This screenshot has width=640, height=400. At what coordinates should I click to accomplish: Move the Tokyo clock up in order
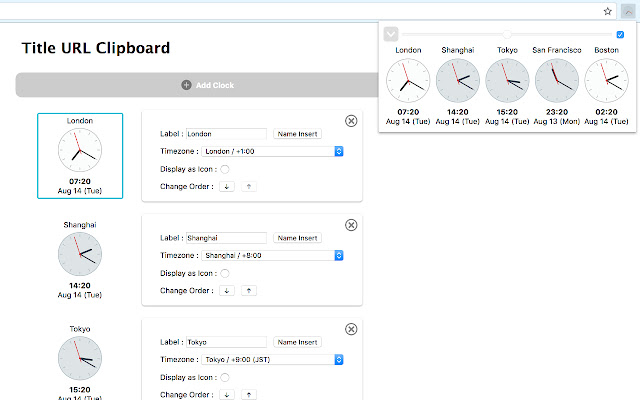pyautogui.click(x=249, y=395)
